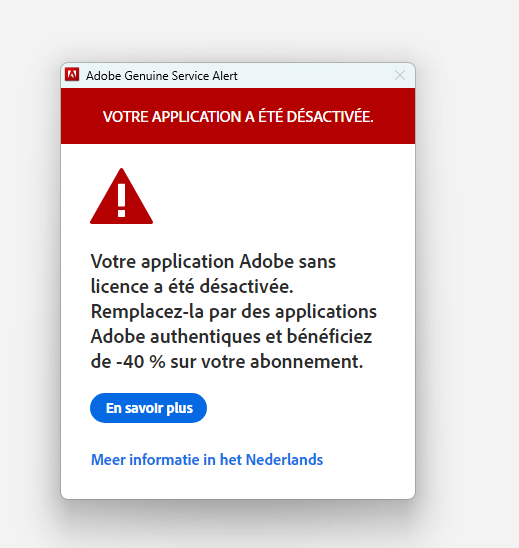Open the En savoir plus button
Image resolution: width=519 pixels, height=548 pixels.
pyautogui.click(x=149, y=408)
